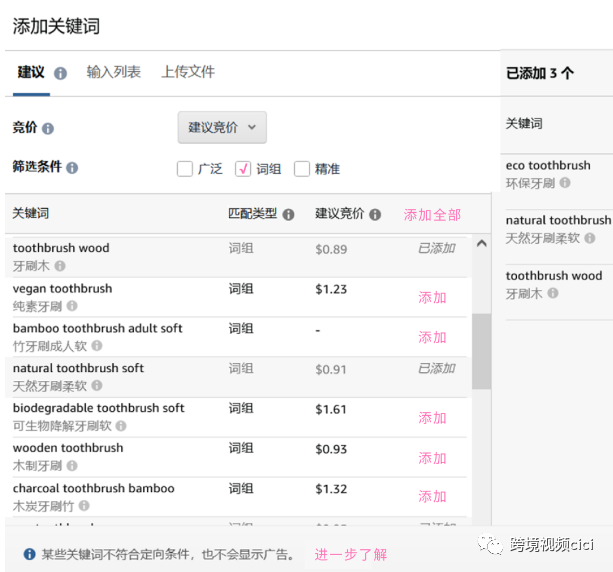Switch to the 建议 tab

31,72
